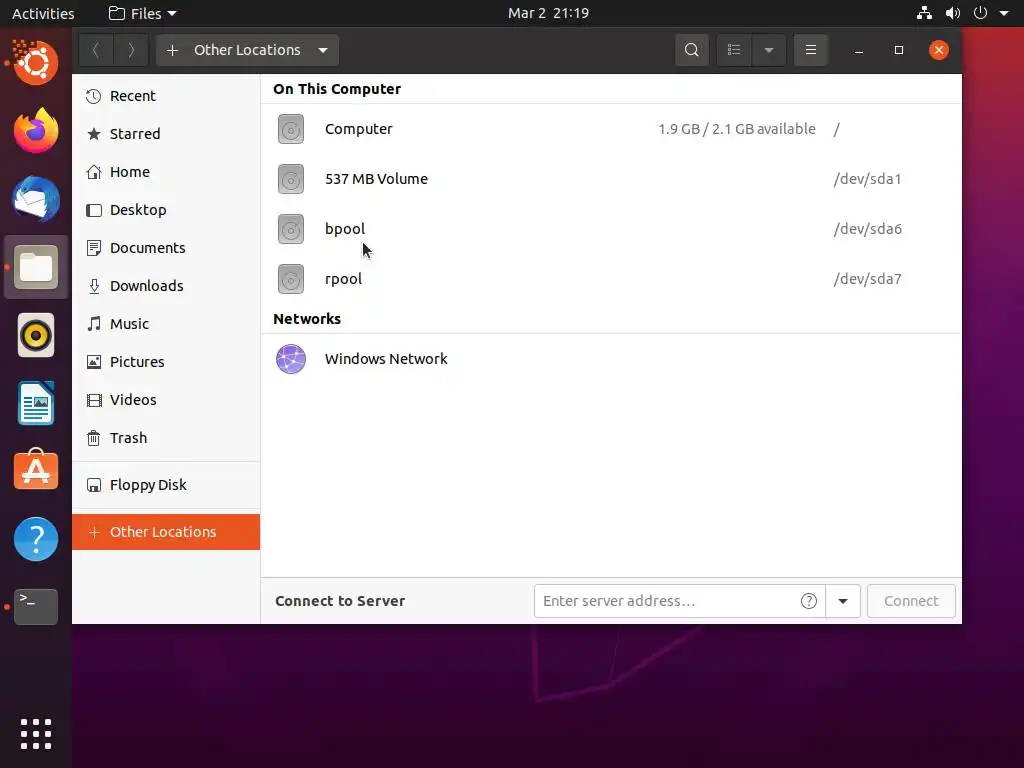Screen dimensions: 1024x768
Task: Click the Connect button
Action: (911, 601)
